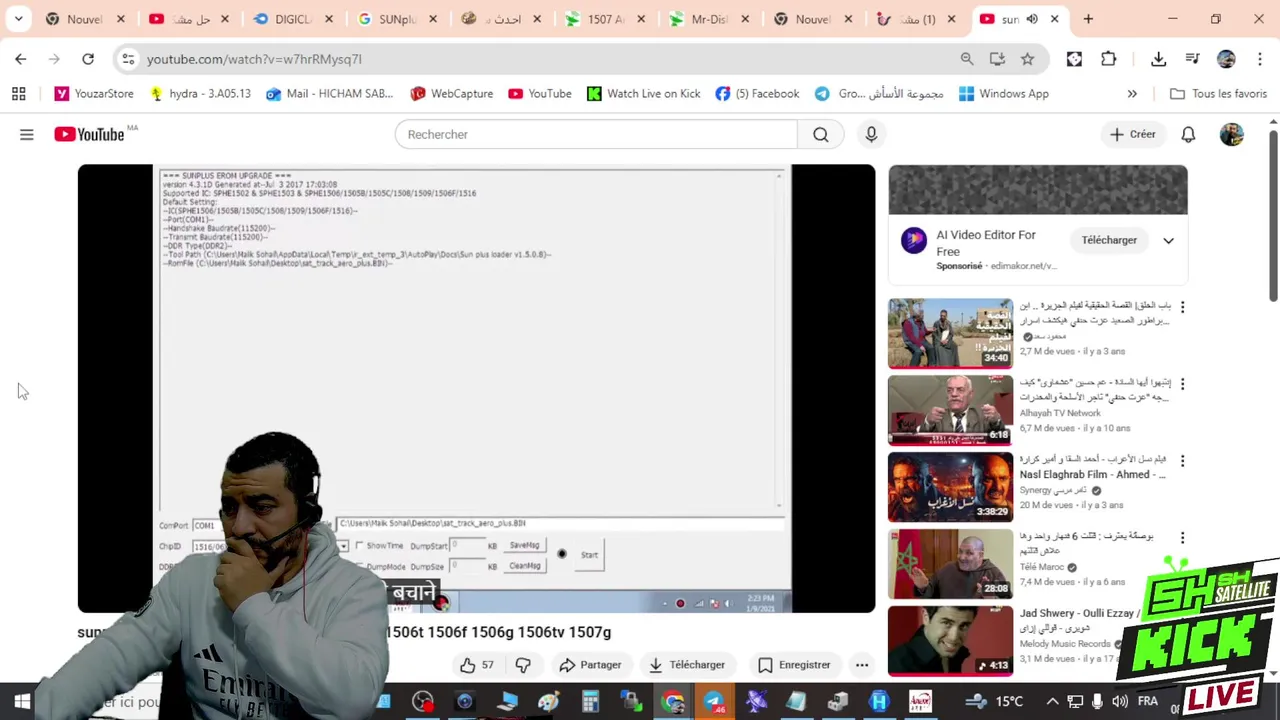This screenshot has height=720, width=1280.
Task: Open the tab search dropdown arrow
Action: click(x=19, y=19)
